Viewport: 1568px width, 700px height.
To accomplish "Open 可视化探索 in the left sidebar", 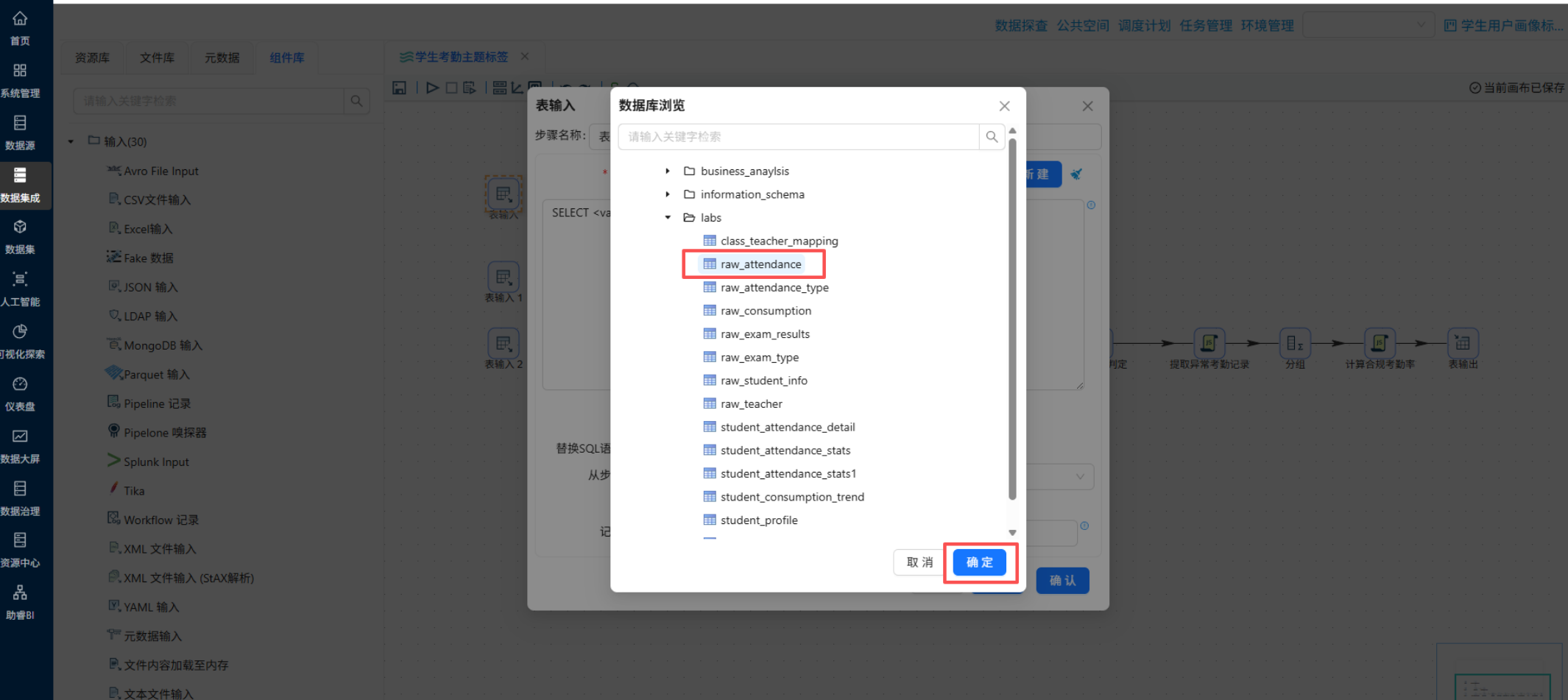I will pyautogui.click(x=21, y=342).
